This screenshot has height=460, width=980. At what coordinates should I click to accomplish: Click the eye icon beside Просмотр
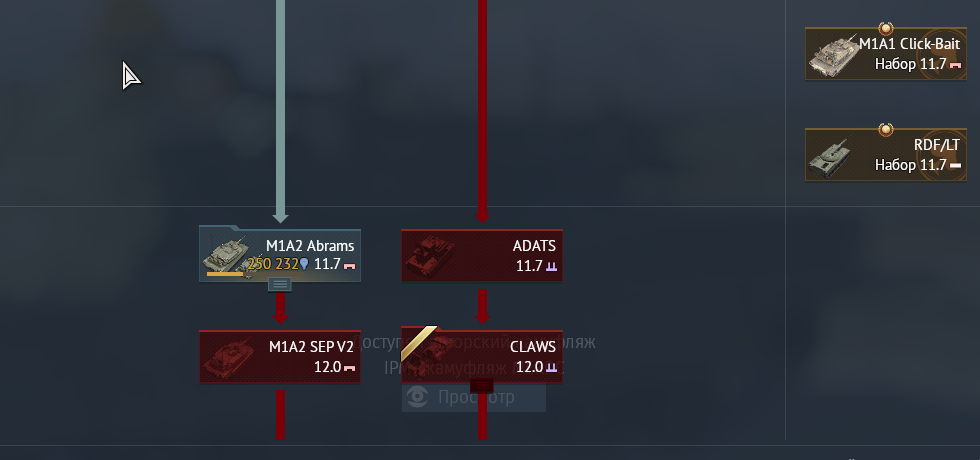tap(417, 396)
